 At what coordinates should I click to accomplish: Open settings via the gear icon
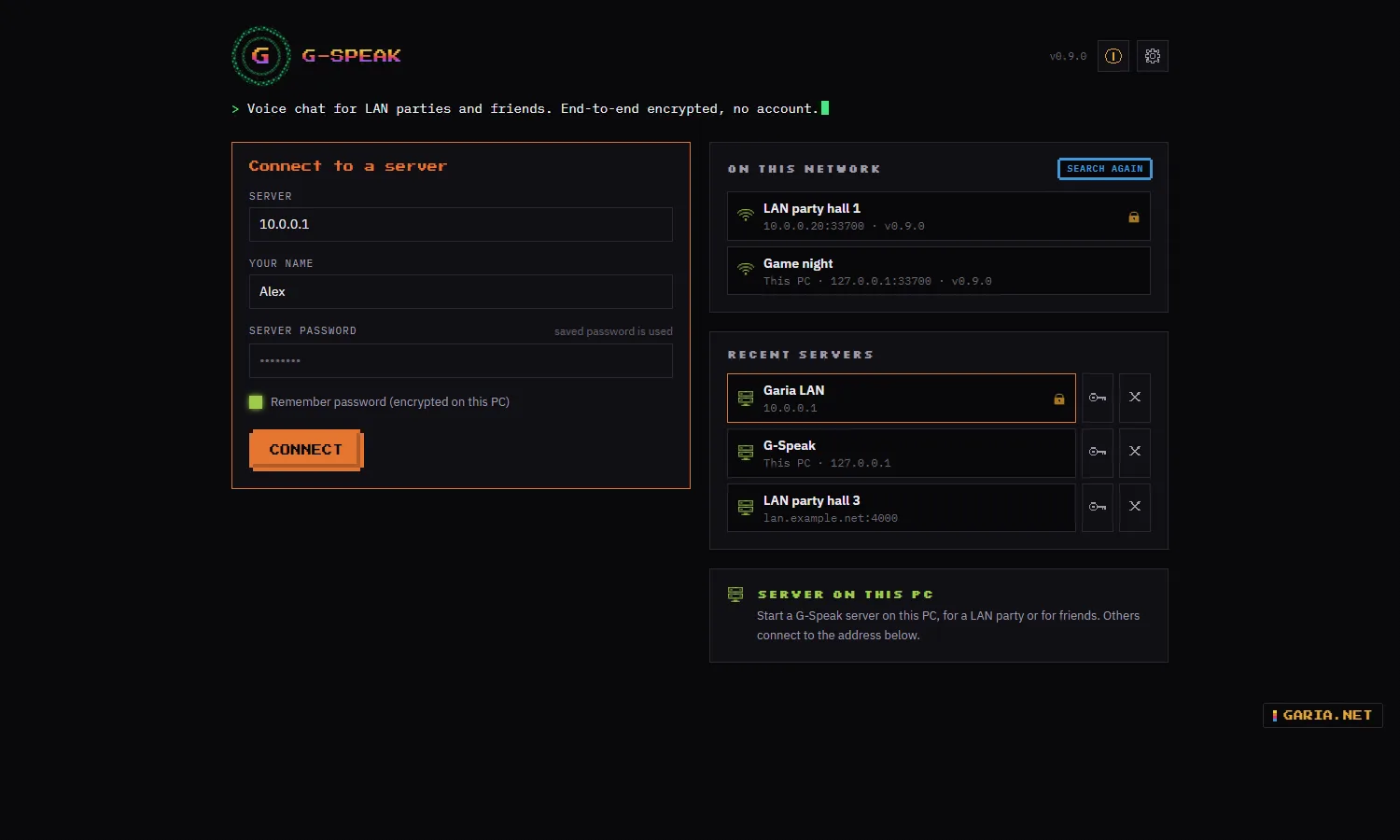pyautogui.click(x=1153, y=56)
